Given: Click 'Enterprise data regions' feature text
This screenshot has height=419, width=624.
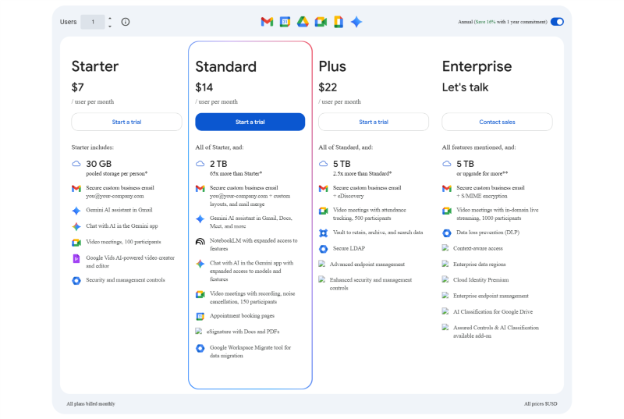Looking at the screenshot, I should tap(479, 264).
